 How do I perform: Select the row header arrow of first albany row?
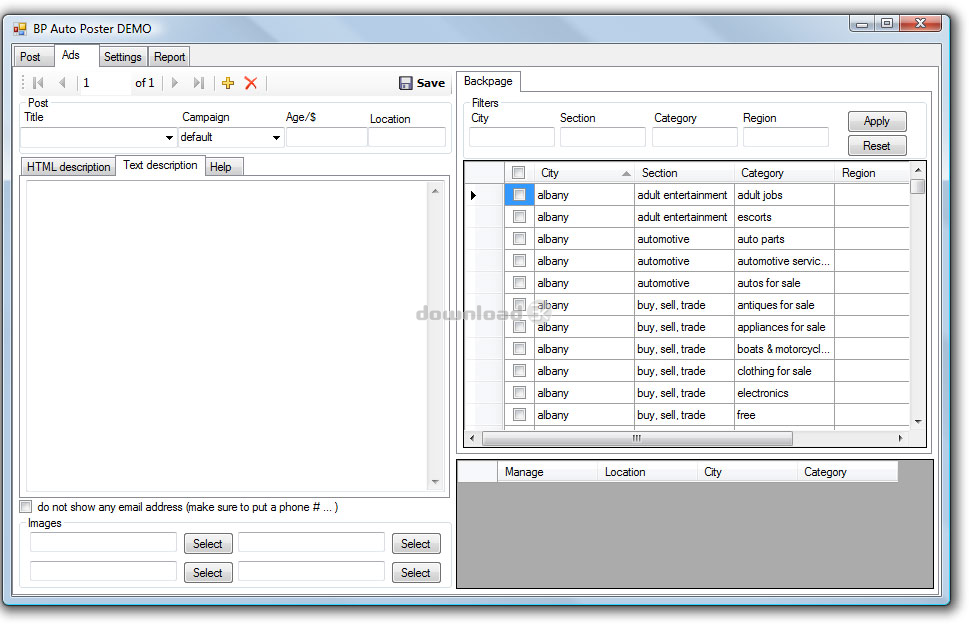pos(473,195)
